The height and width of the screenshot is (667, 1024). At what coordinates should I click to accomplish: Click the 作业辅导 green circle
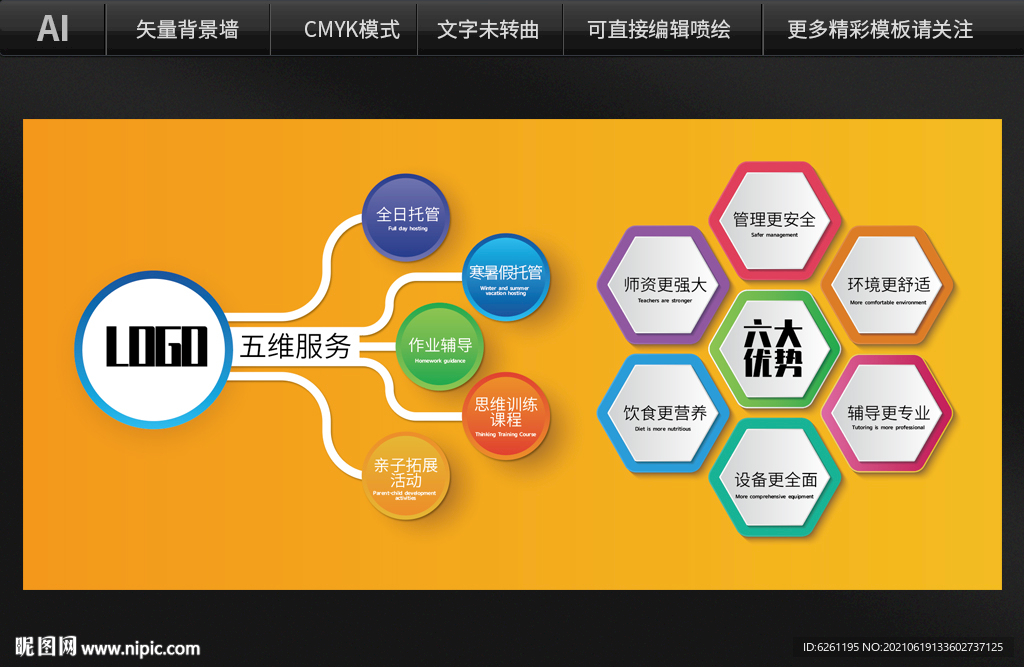[x=440, y=347]
